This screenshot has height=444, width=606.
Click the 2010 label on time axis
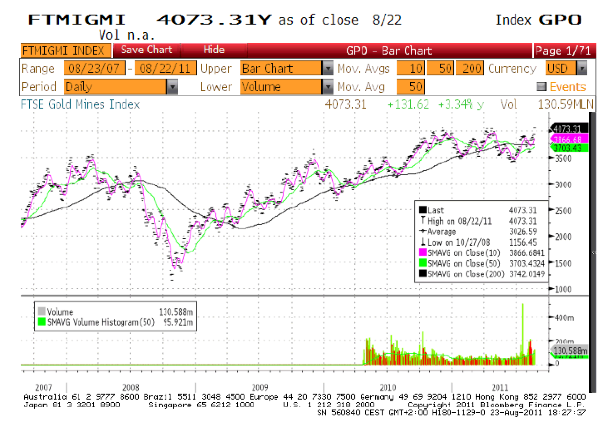pyautogui.click(x=388, y=387)
